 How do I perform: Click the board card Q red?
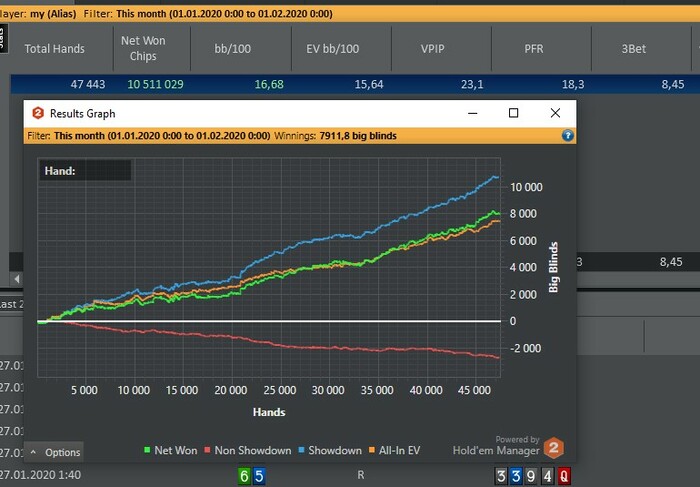click(x=564, y=476)
